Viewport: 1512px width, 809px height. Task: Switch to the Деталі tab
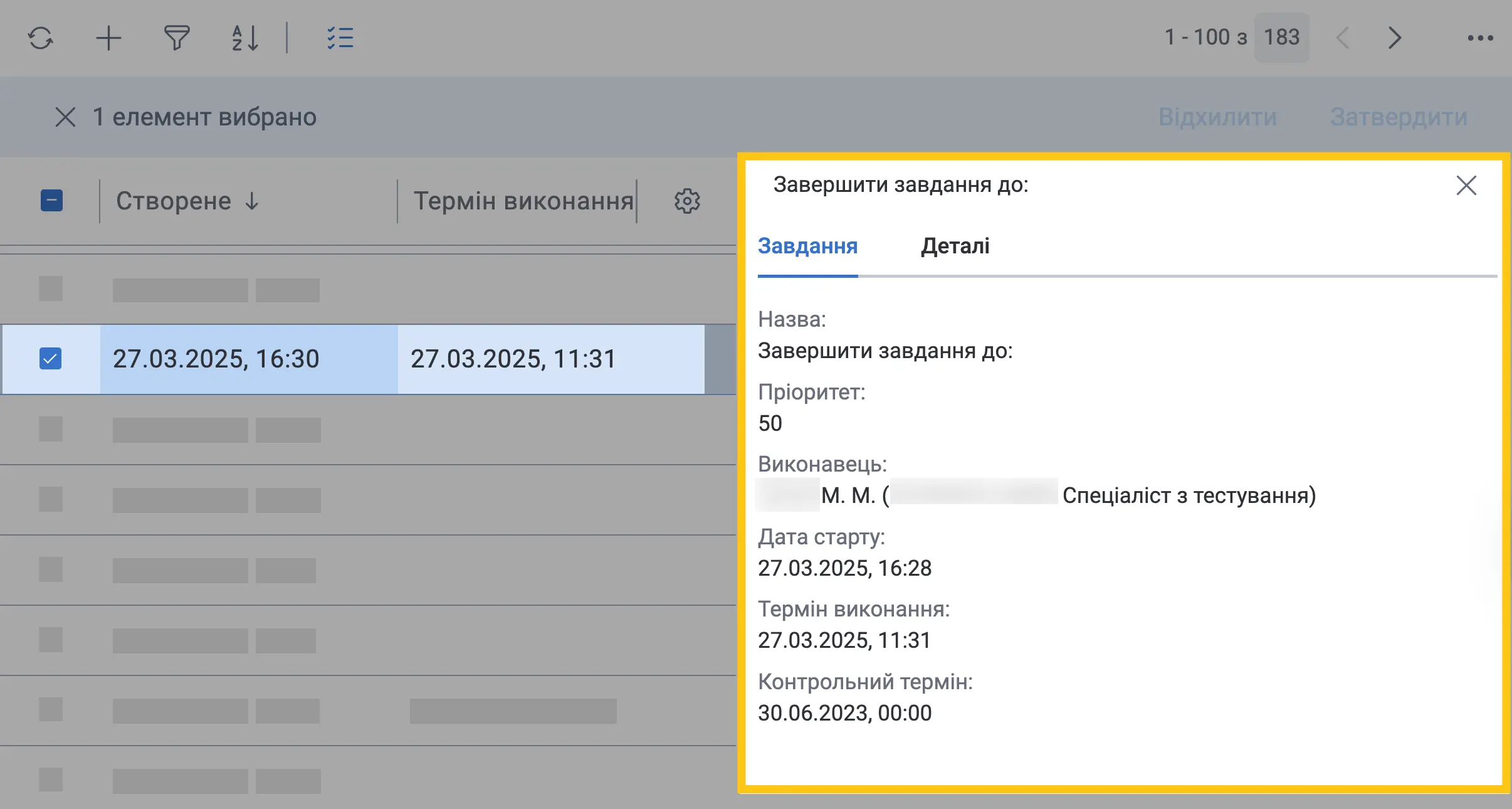point(955,246)
